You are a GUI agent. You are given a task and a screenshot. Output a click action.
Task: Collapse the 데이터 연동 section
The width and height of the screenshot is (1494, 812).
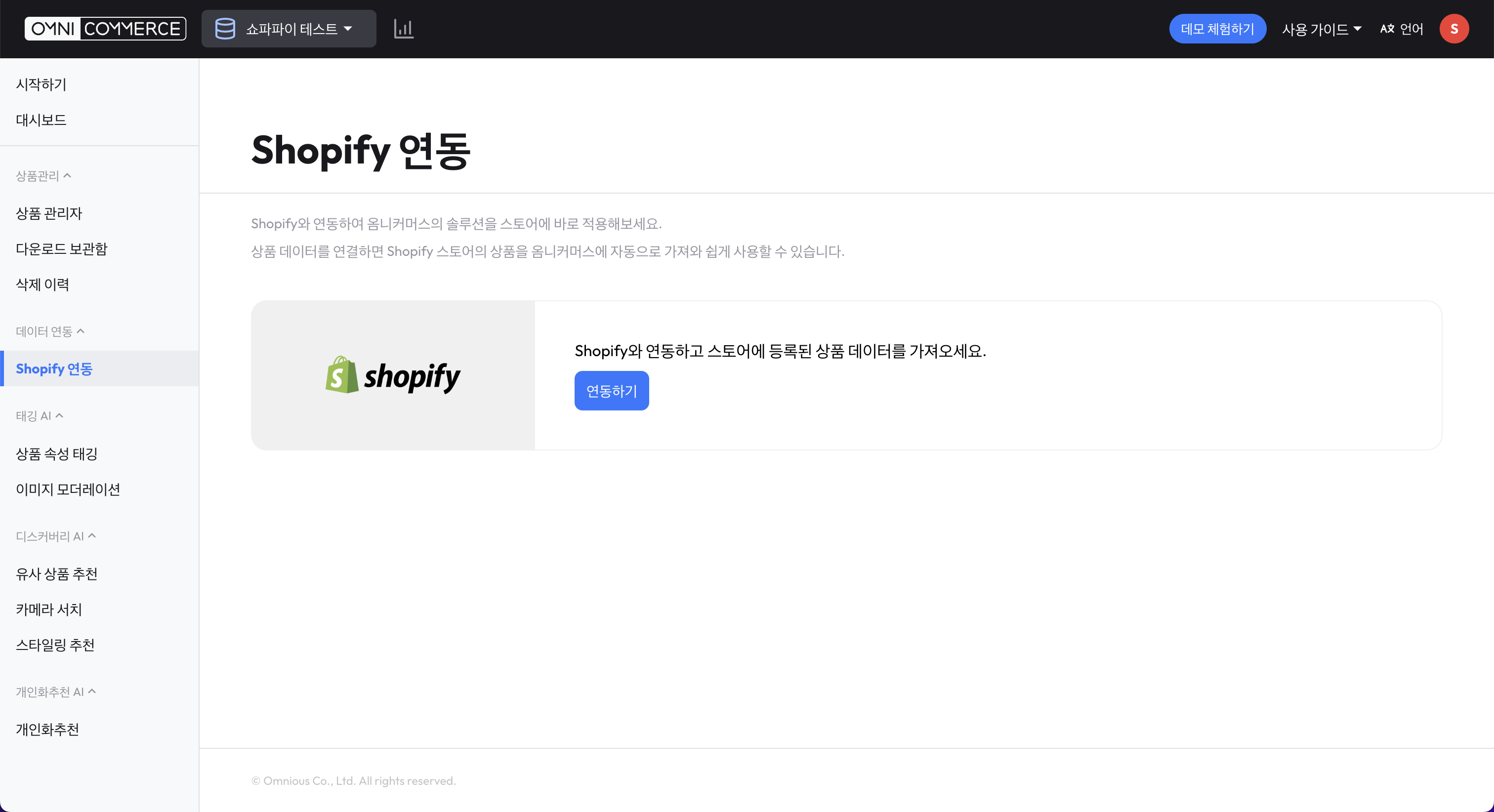pyautogui.click(x=50, y=331)
